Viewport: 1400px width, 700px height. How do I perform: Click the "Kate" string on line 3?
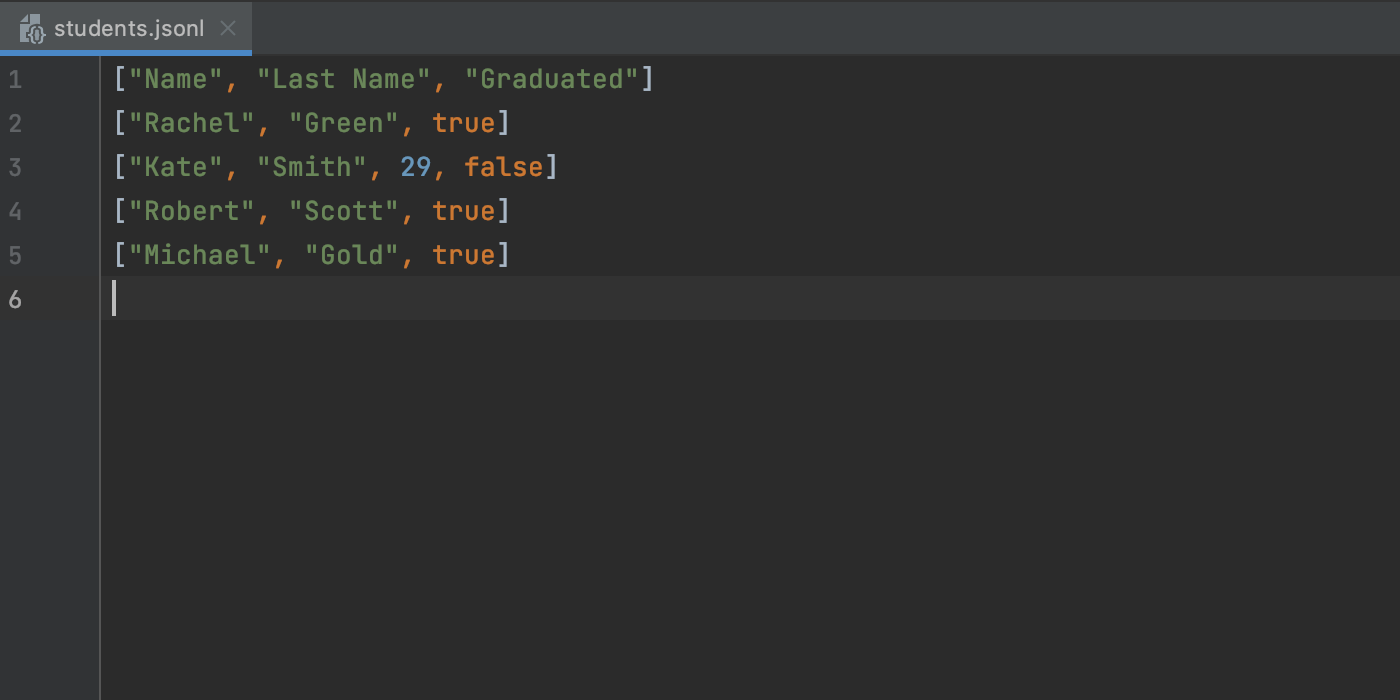pos(176,167)
